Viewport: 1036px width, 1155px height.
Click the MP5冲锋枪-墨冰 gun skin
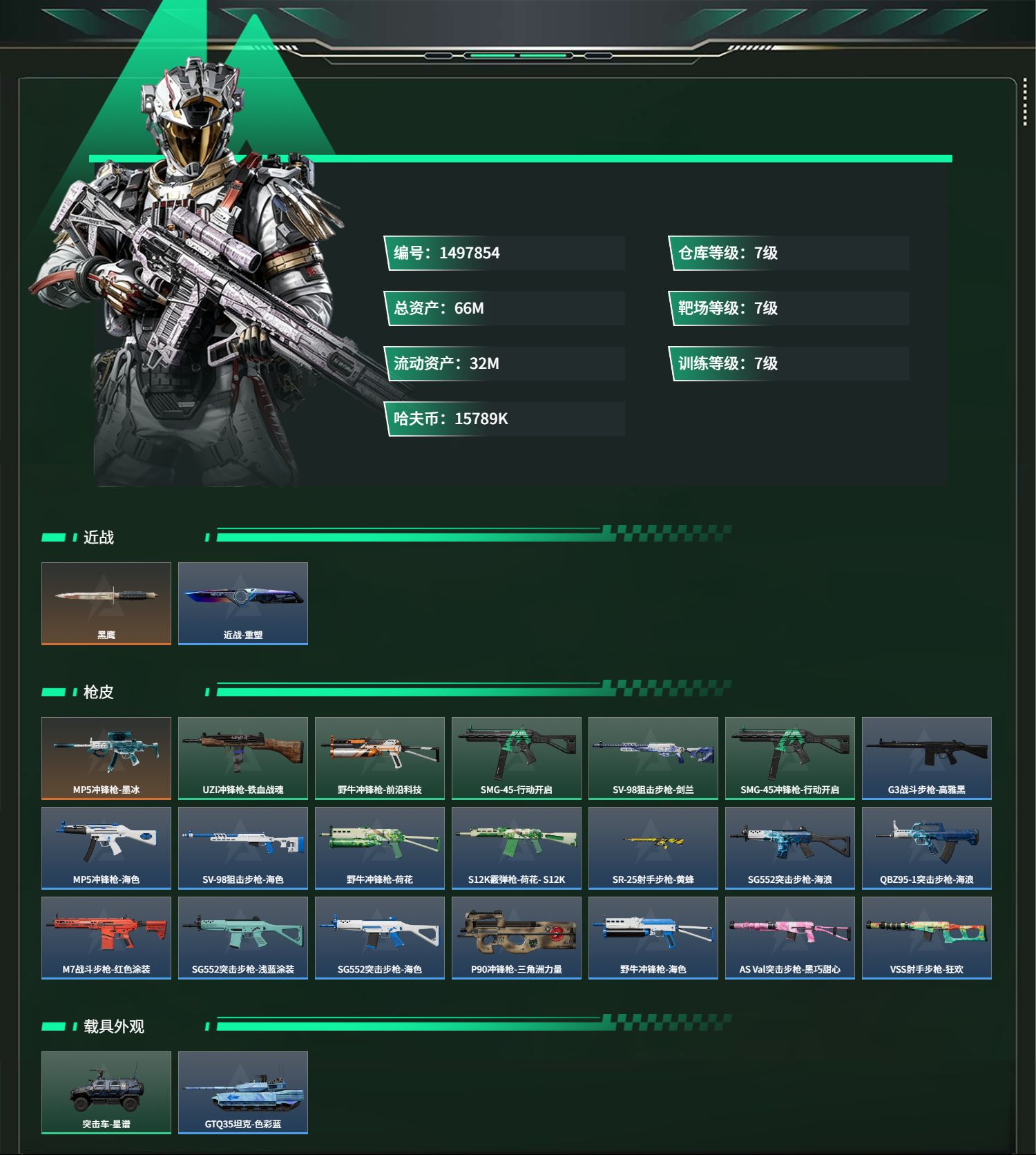[x=106, y=758]
